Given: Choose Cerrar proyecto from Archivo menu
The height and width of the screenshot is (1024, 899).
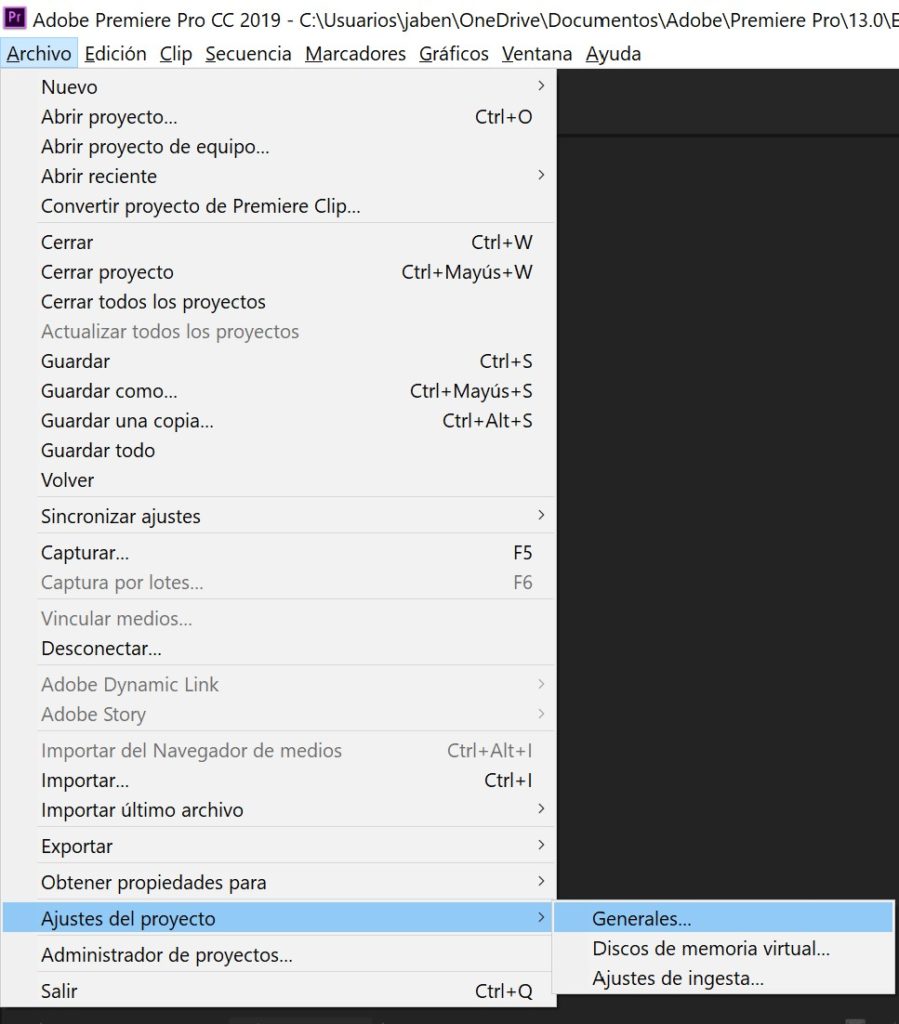Looking at the screenshot, I should pos(279,272).
